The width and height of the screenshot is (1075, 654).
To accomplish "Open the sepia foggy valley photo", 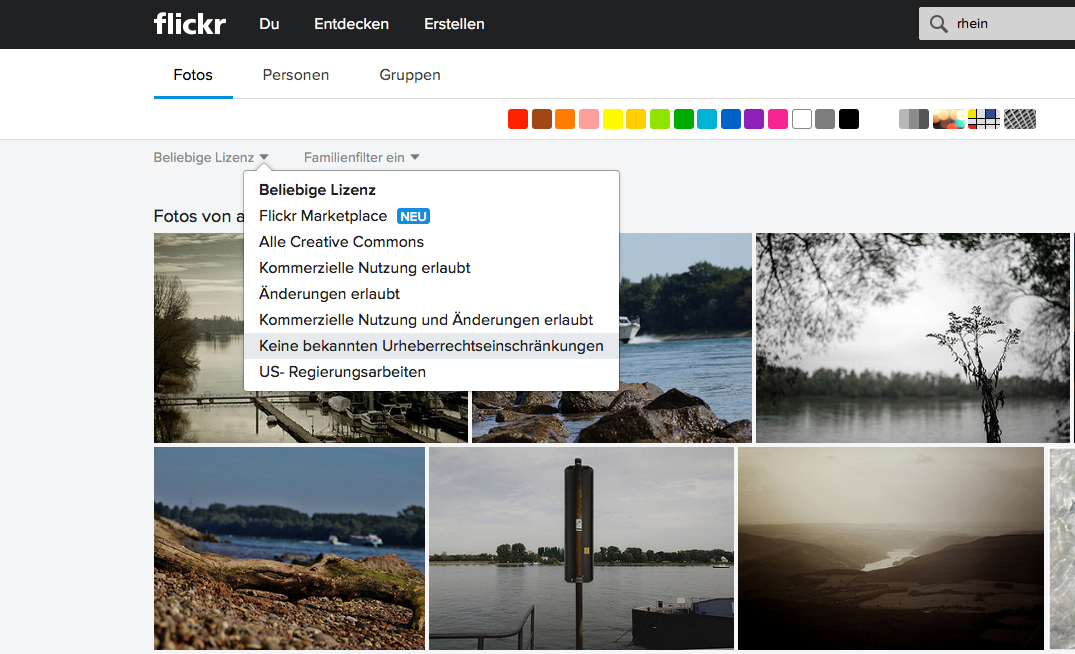I will click(891, 548).
